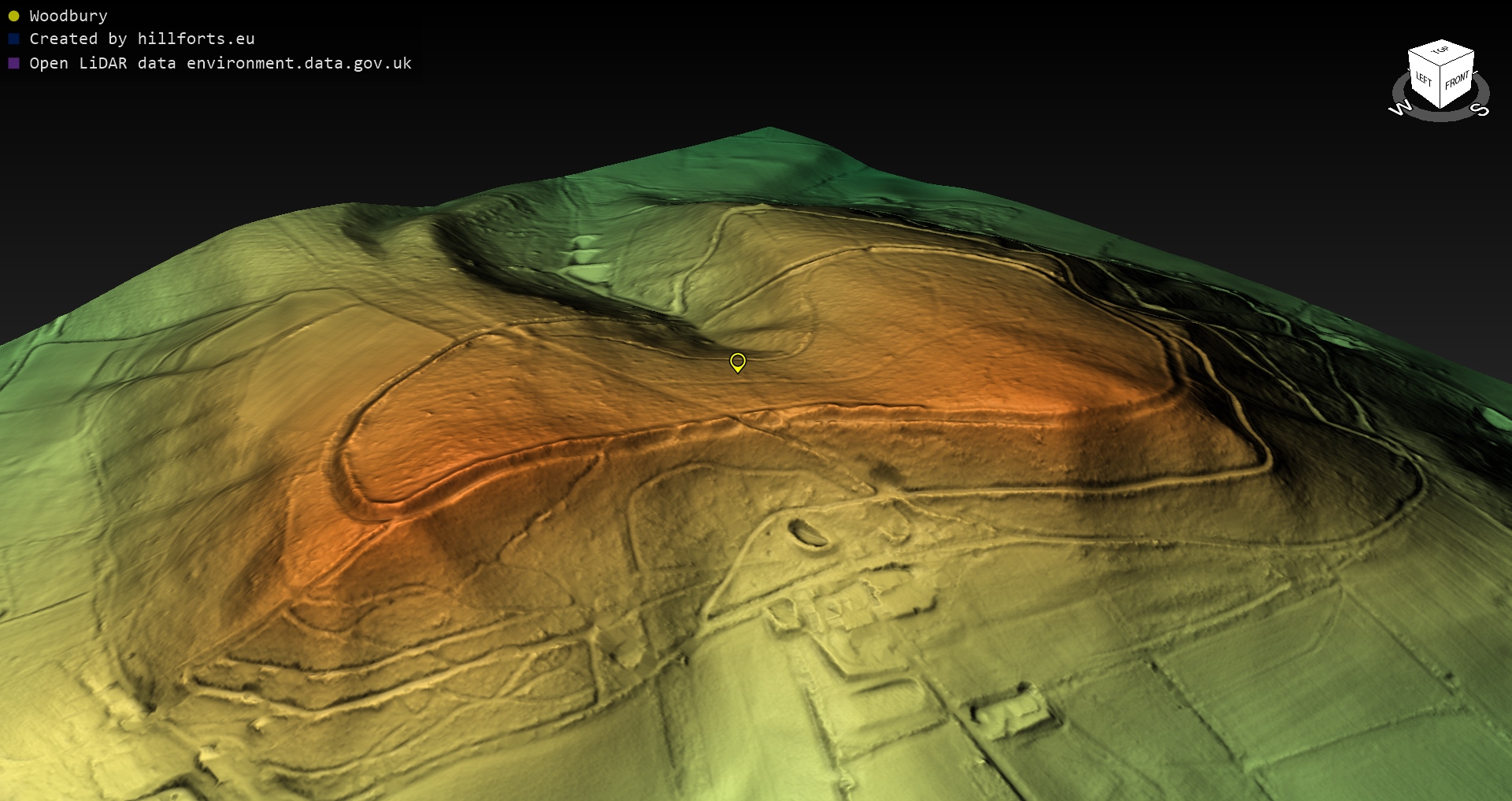The image size is (1512, 801).
Task: Toggle the Woodbury legend entry
Action: 68,16
